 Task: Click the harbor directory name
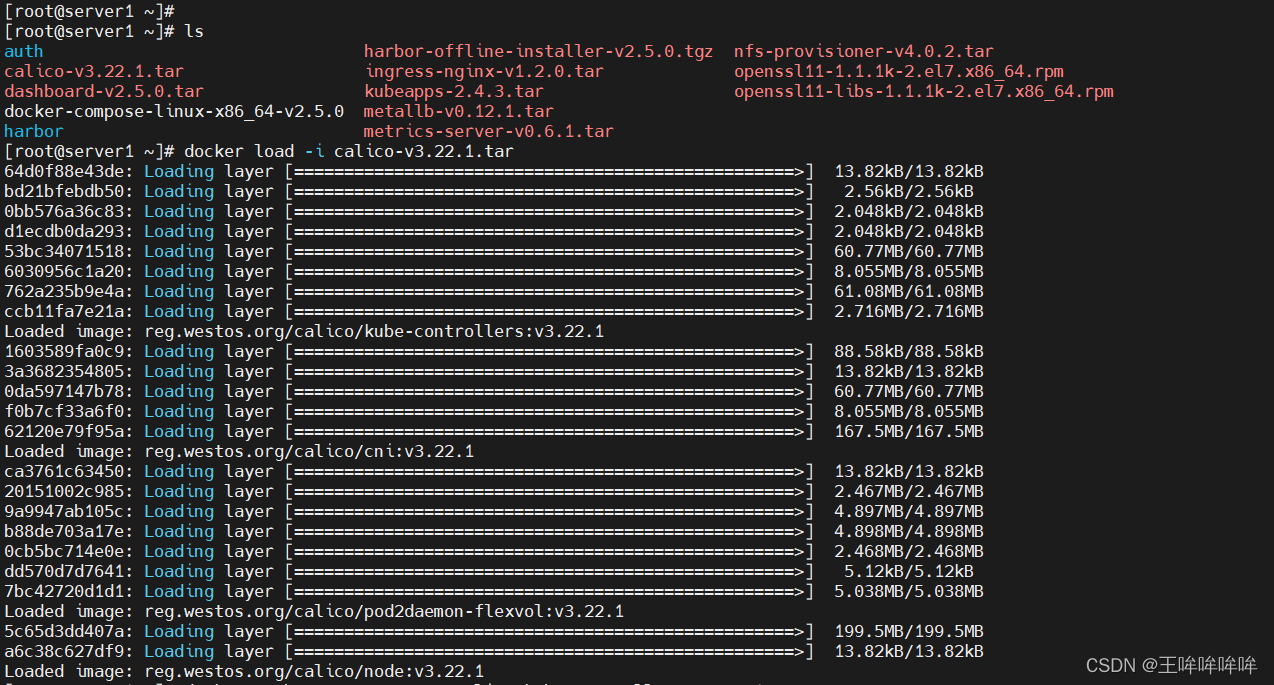34,131
